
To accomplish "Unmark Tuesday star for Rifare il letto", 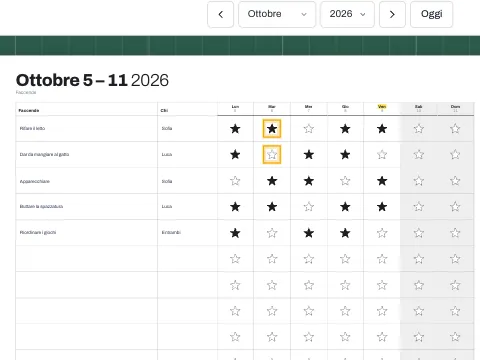I will click(x=272, y=129).
